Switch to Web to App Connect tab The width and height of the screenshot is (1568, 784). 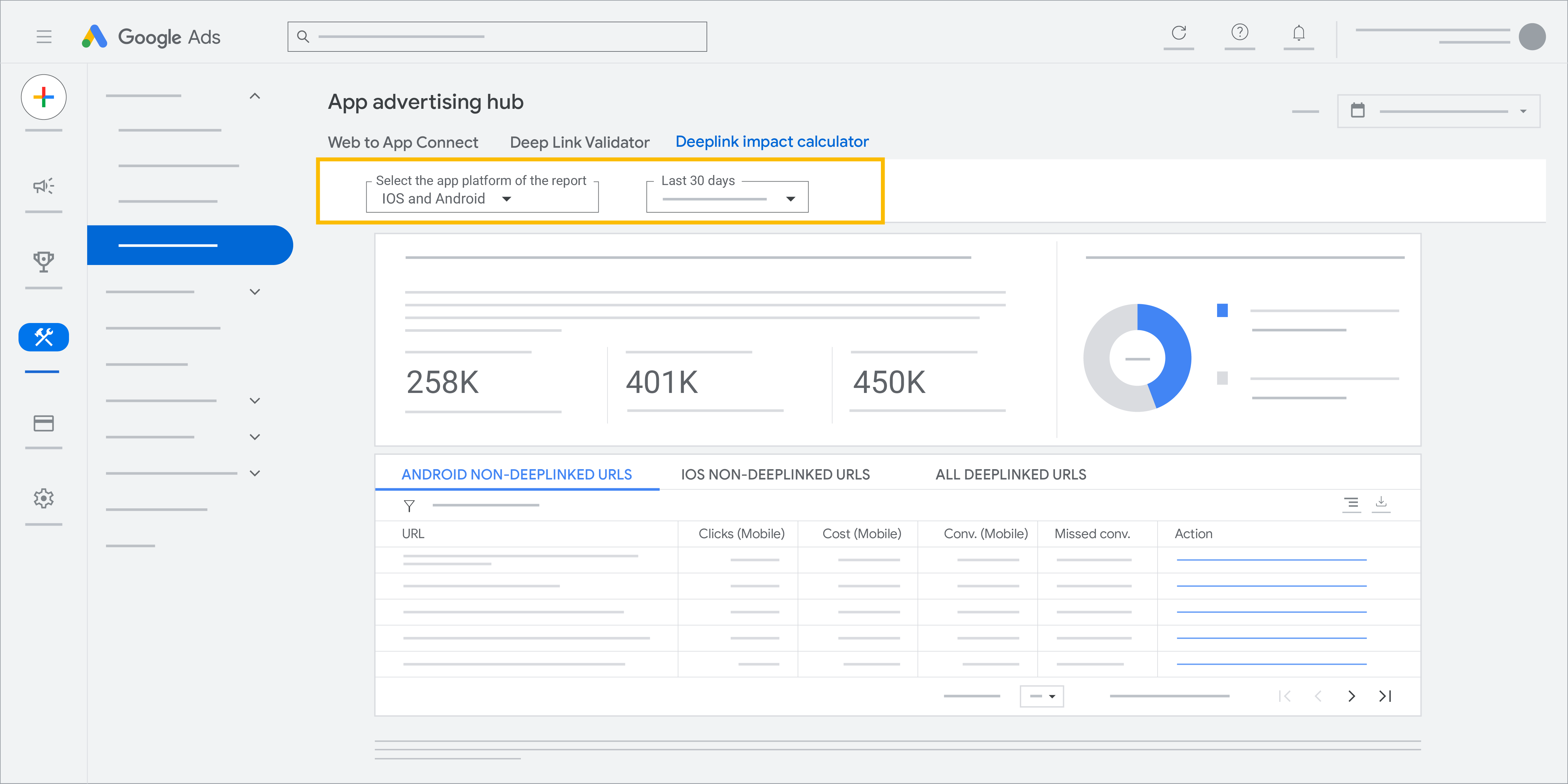click(403, 142)
